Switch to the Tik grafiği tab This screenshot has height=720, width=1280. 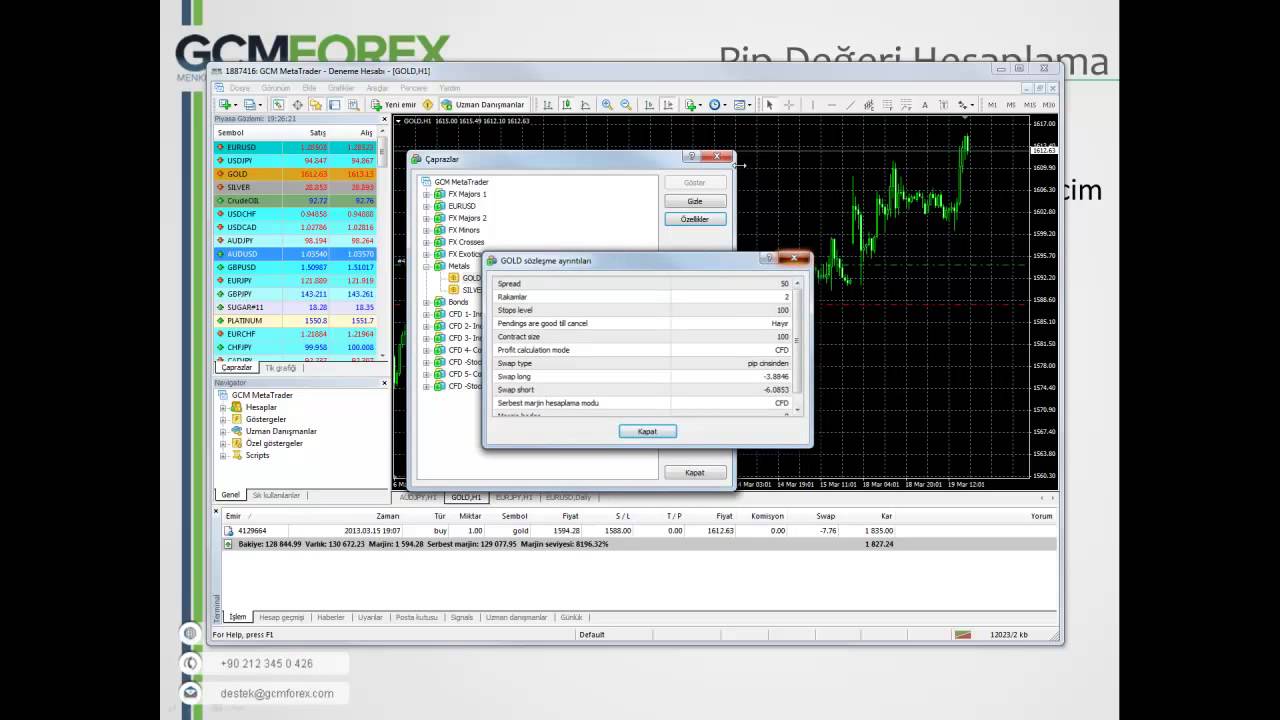[x=280, y=368]
